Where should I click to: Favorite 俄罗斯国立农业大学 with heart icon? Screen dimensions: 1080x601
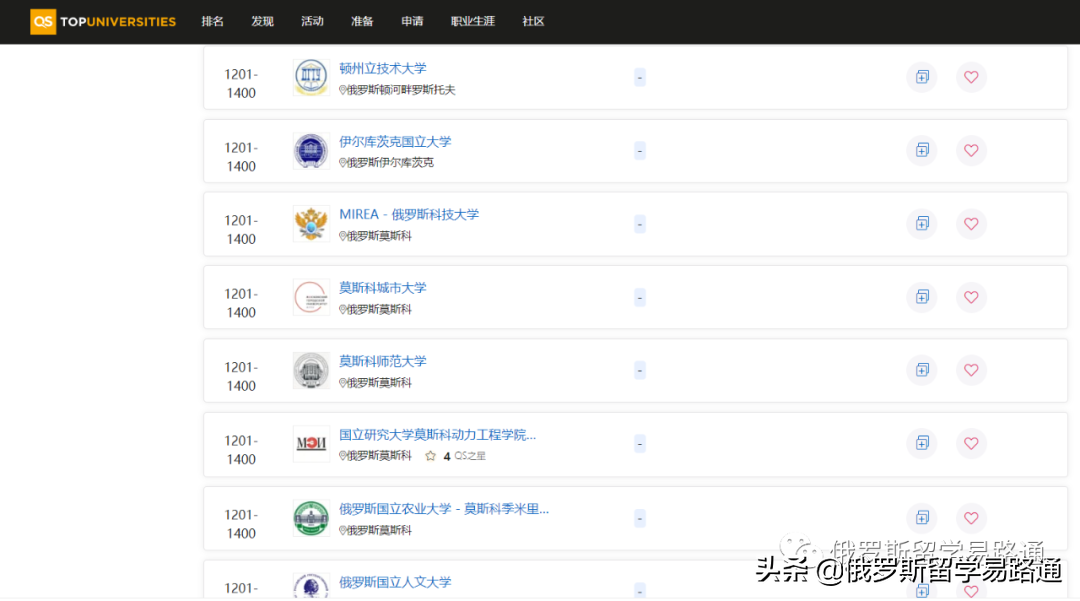click(x=971, y=518)
